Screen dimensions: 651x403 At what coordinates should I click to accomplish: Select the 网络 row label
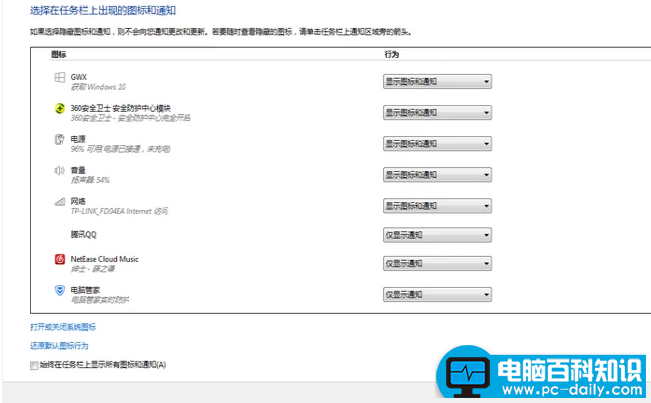(78, 201)
